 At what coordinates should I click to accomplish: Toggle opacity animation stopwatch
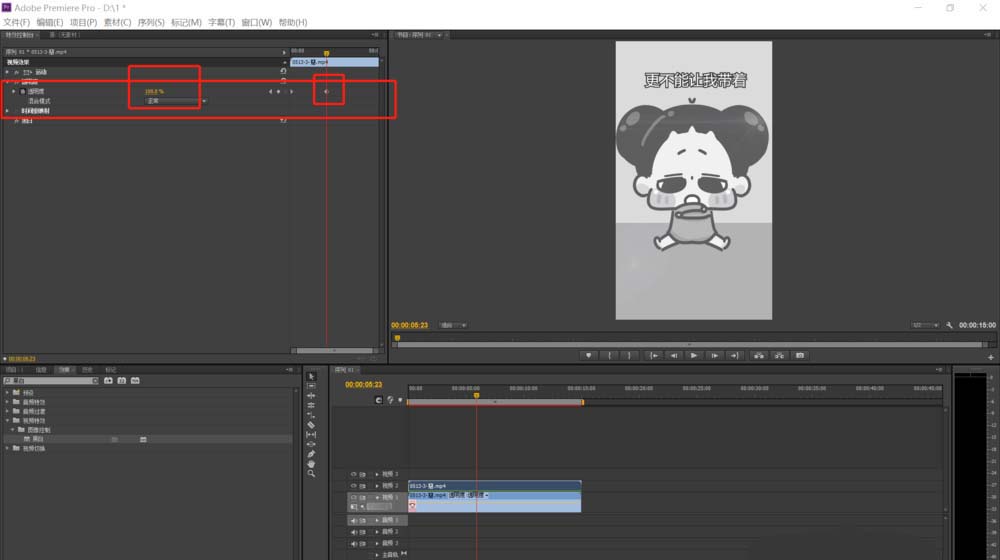pyautogui.click(x=23, y=92)
